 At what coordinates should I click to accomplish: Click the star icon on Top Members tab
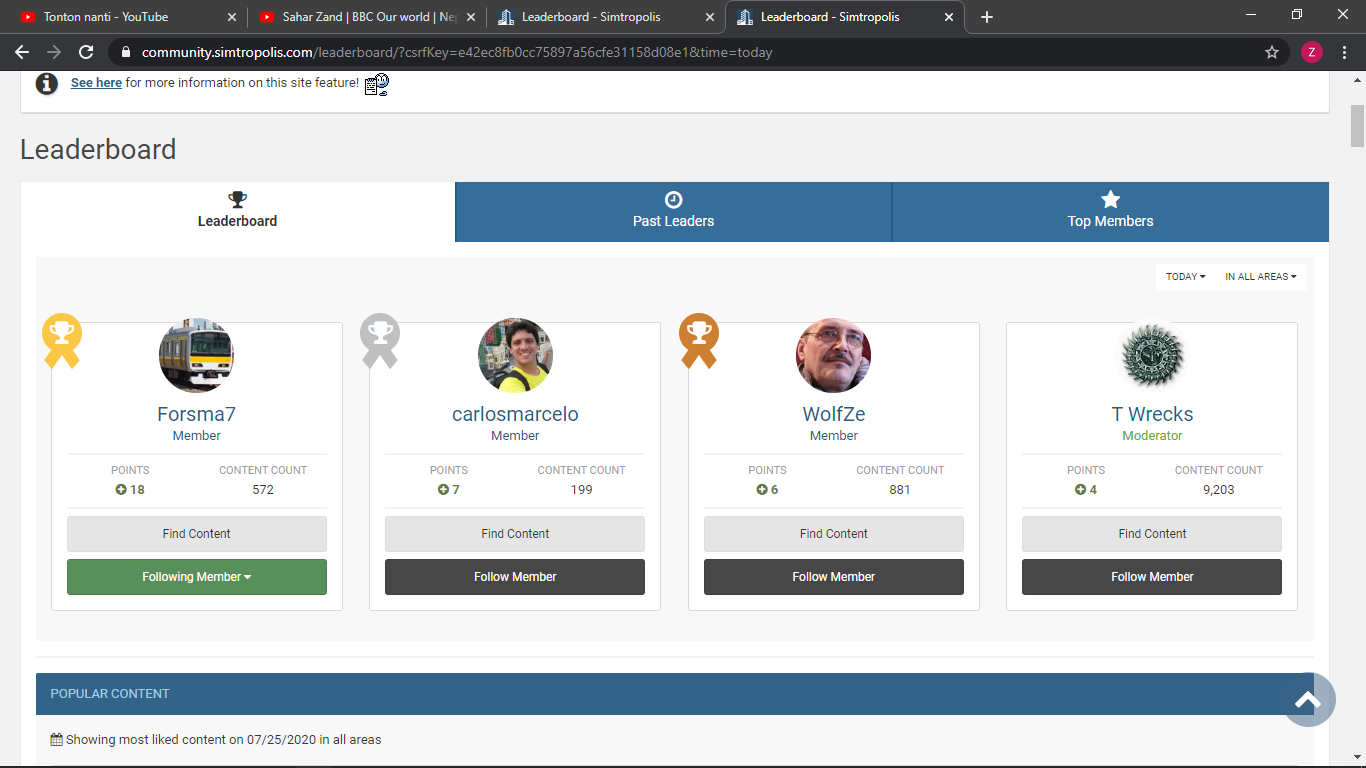click(1110, 200)
